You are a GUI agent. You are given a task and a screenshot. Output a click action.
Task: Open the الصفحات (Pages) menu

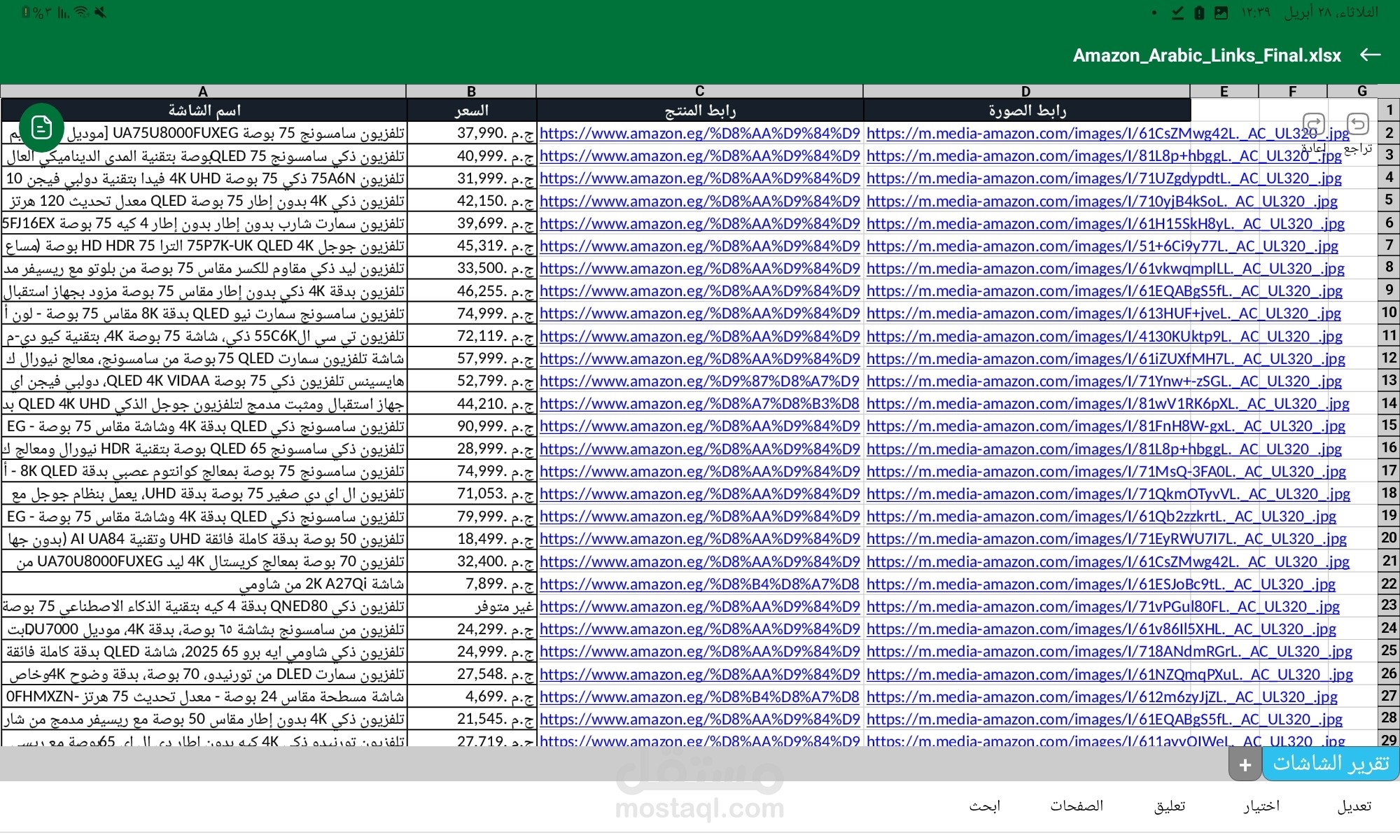[x=1077, y=806]
